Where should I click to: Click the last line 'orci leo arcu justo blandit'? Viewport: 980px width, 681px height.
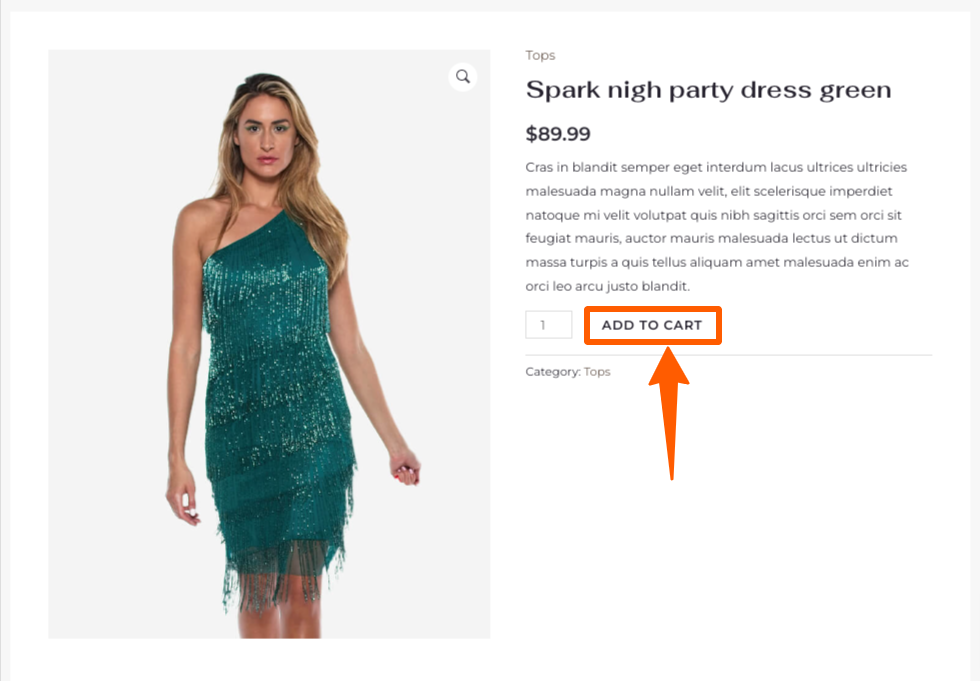point(608,286)
